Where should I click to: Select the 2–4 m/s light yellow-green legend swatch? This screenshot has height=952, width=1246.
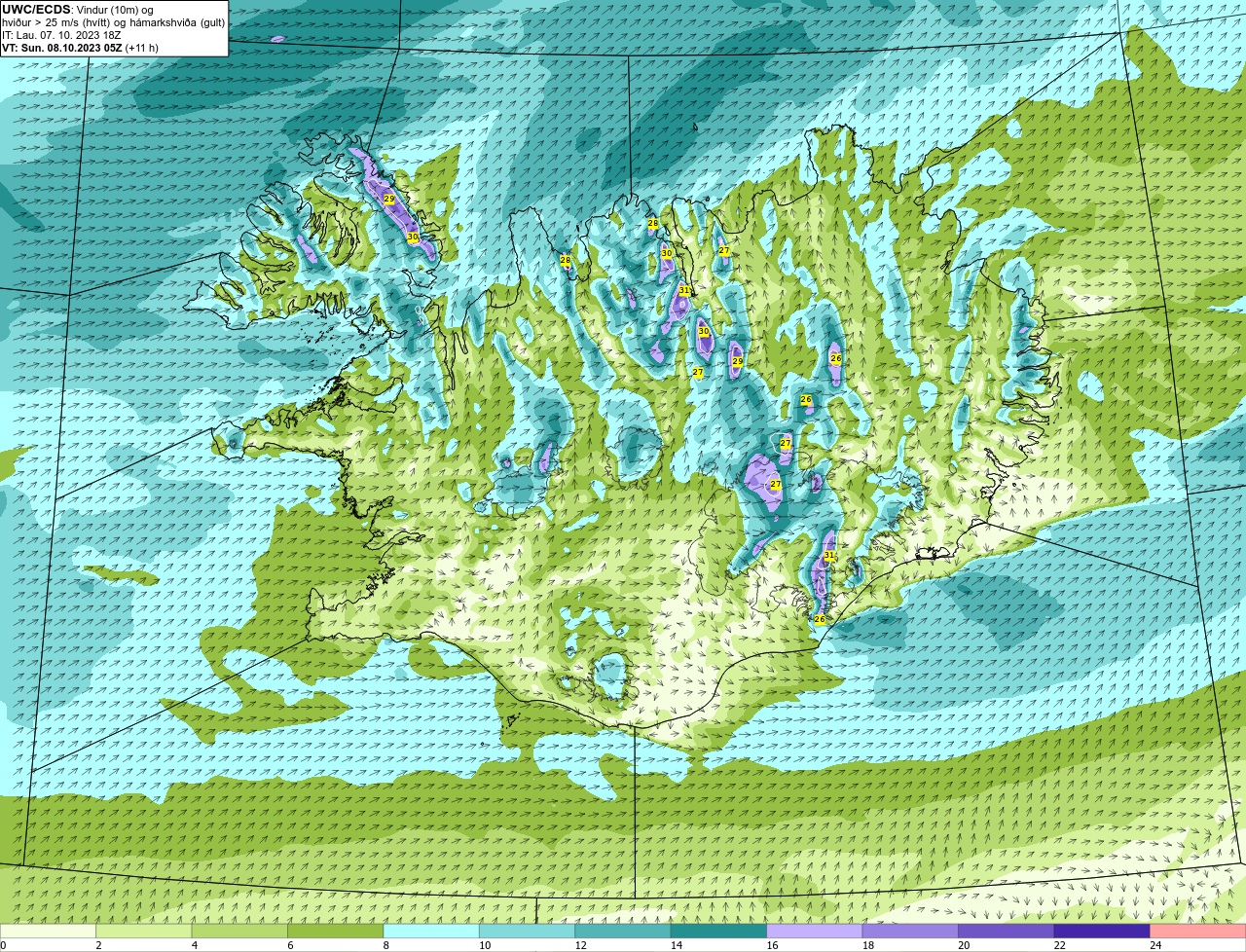[144, 931]
